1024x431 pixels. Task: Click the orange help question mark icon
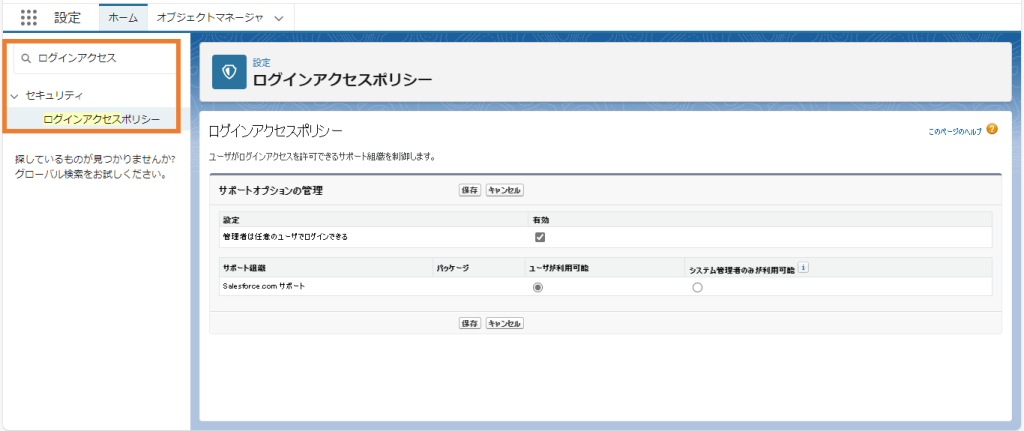coord(992,129)
